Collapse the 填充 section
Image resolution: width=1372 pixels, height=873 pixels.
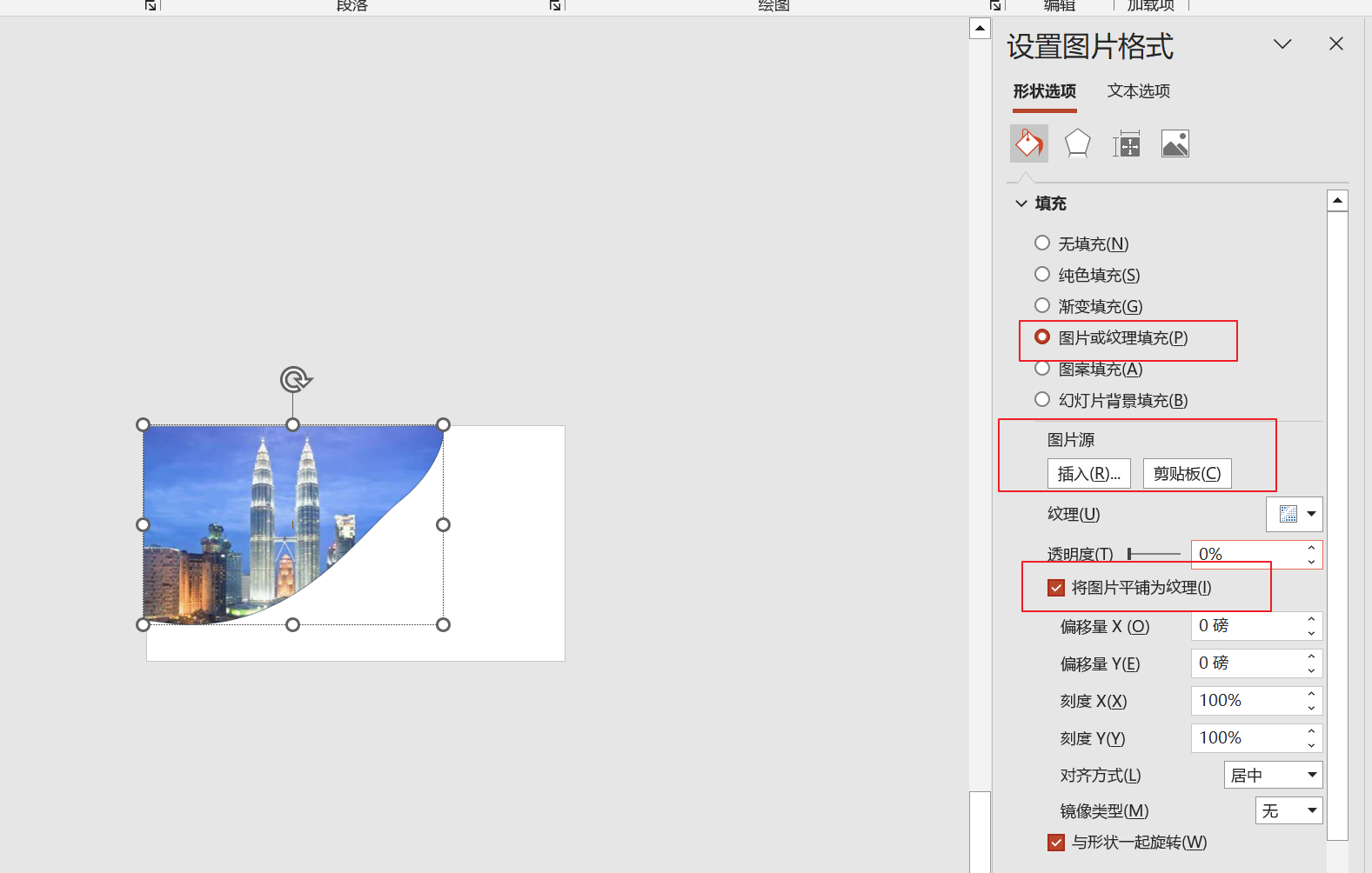[x=1021, y=203]
